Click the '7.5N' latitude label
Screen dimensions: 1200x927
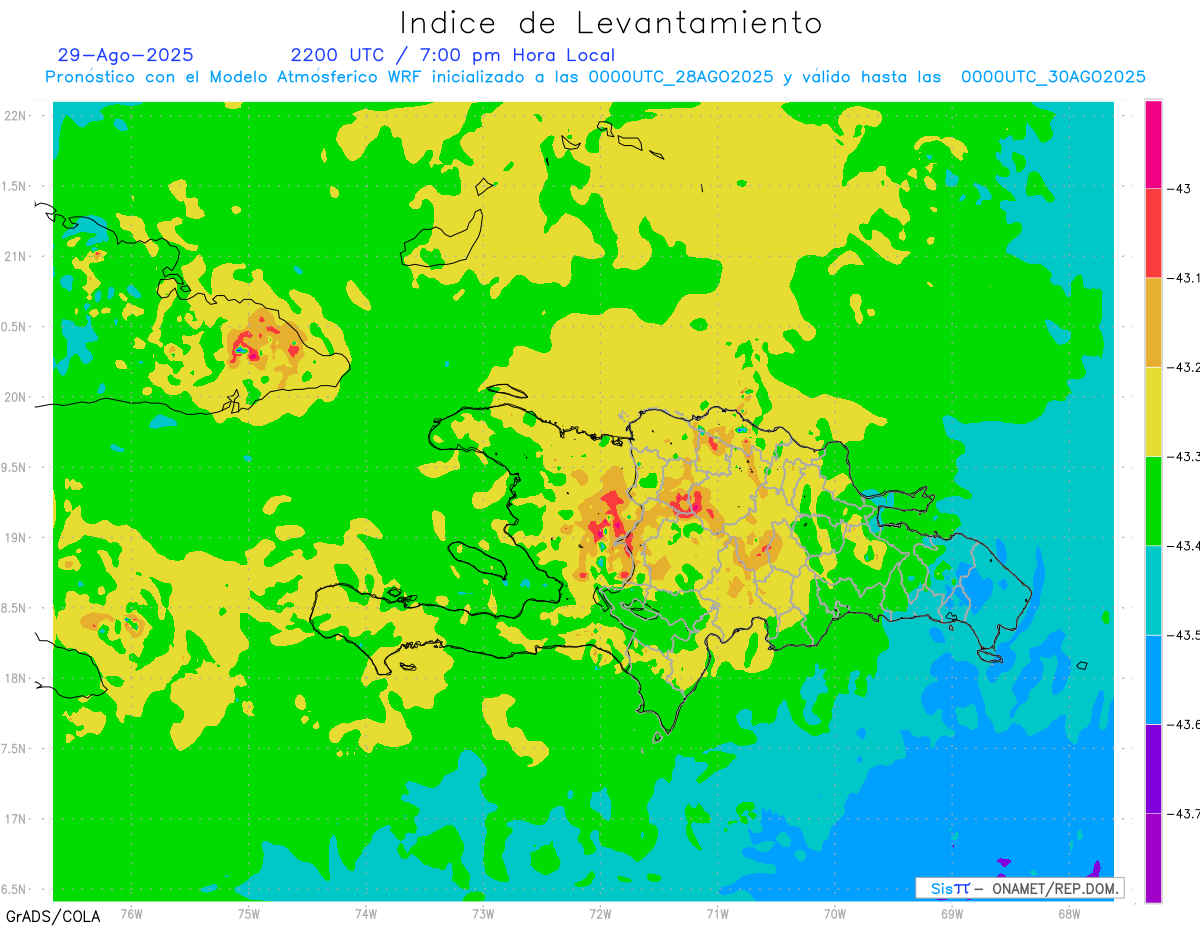(14, 749)
